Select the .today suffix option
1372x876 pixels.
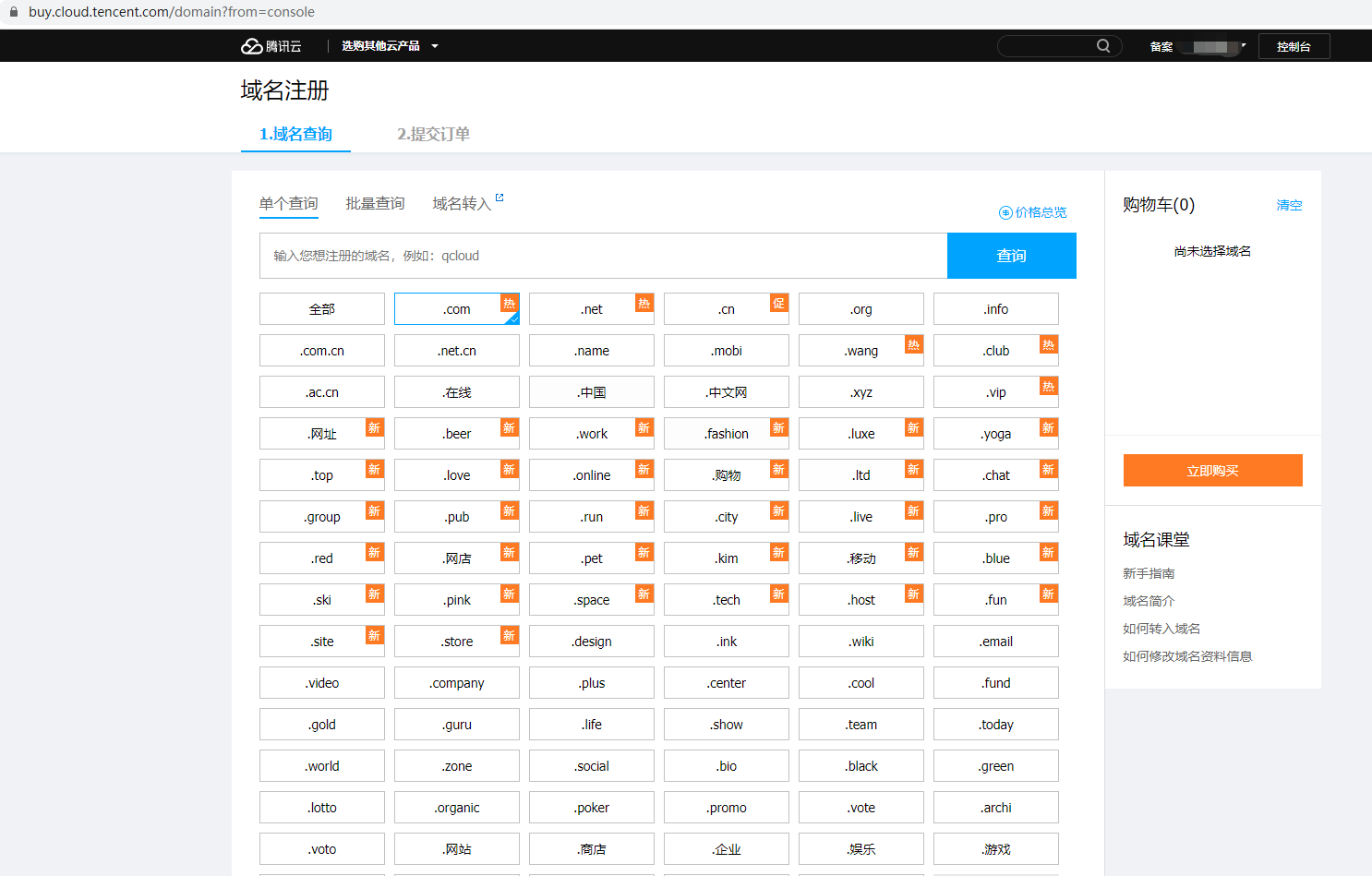(x=996, y=725)
